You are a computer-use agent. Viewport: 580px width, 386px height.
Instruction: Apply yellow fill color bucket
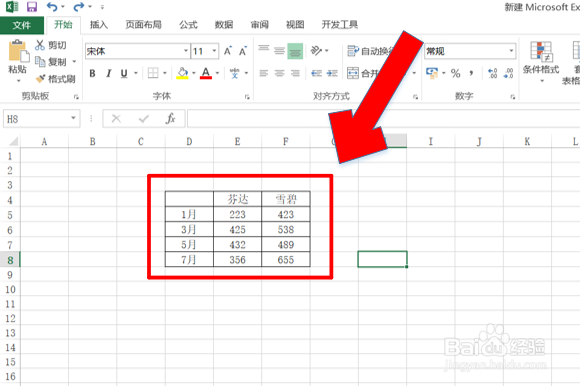point(182,73)
